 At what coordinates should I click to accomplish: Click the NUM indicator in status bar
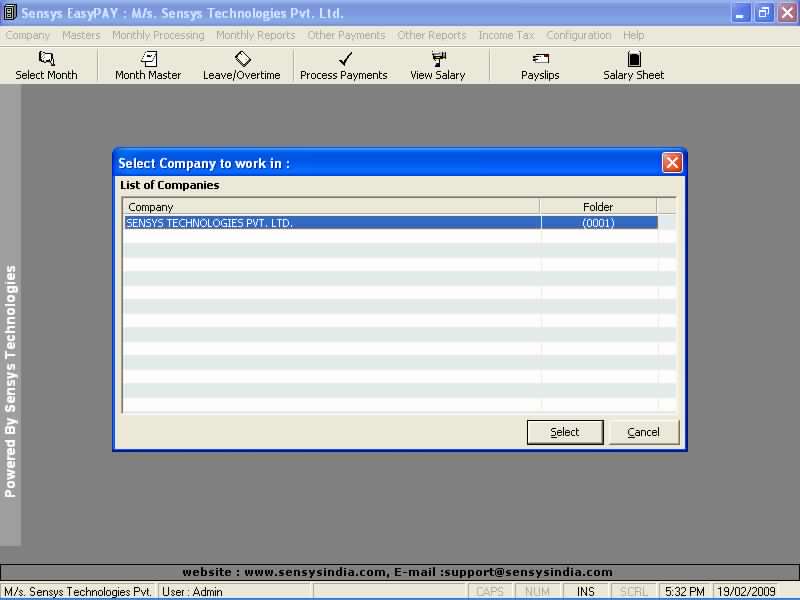click(538, 592)
